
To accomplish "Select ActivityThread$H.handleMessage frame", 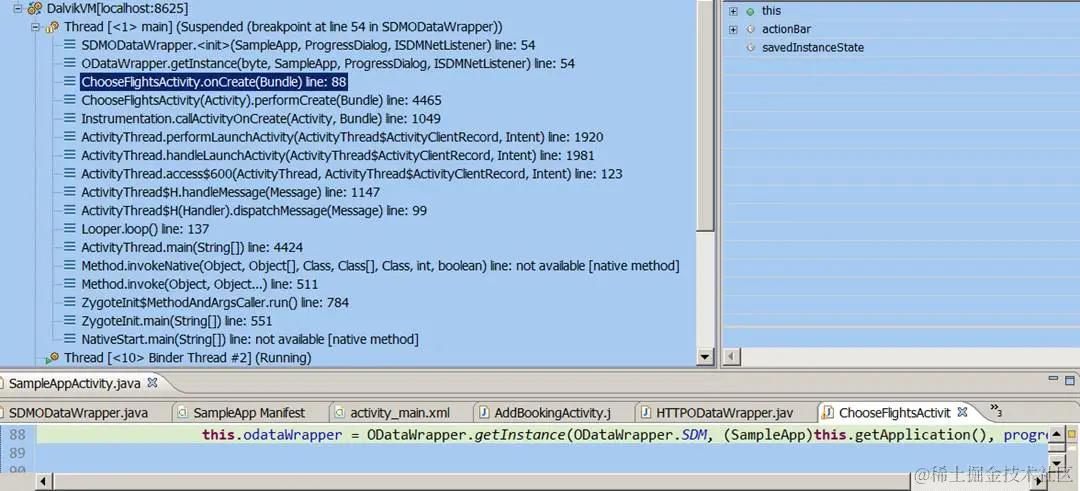I will click(x=231, y=192).
